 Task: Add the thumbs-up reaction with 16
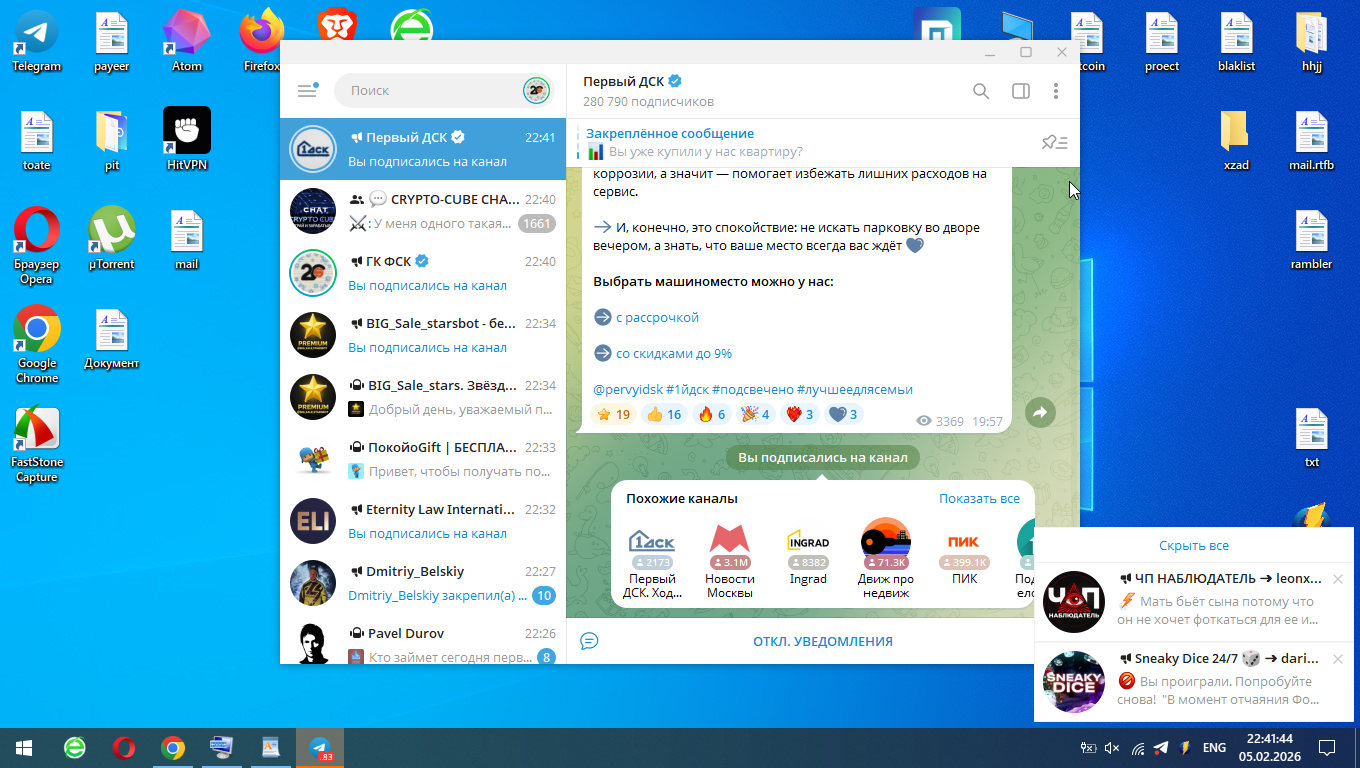point(663,414)
